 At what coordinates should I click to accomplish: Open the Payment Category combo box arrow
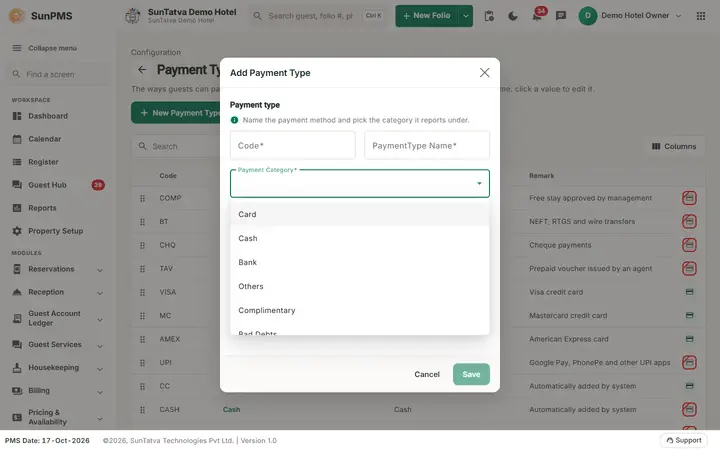point(479,183)
